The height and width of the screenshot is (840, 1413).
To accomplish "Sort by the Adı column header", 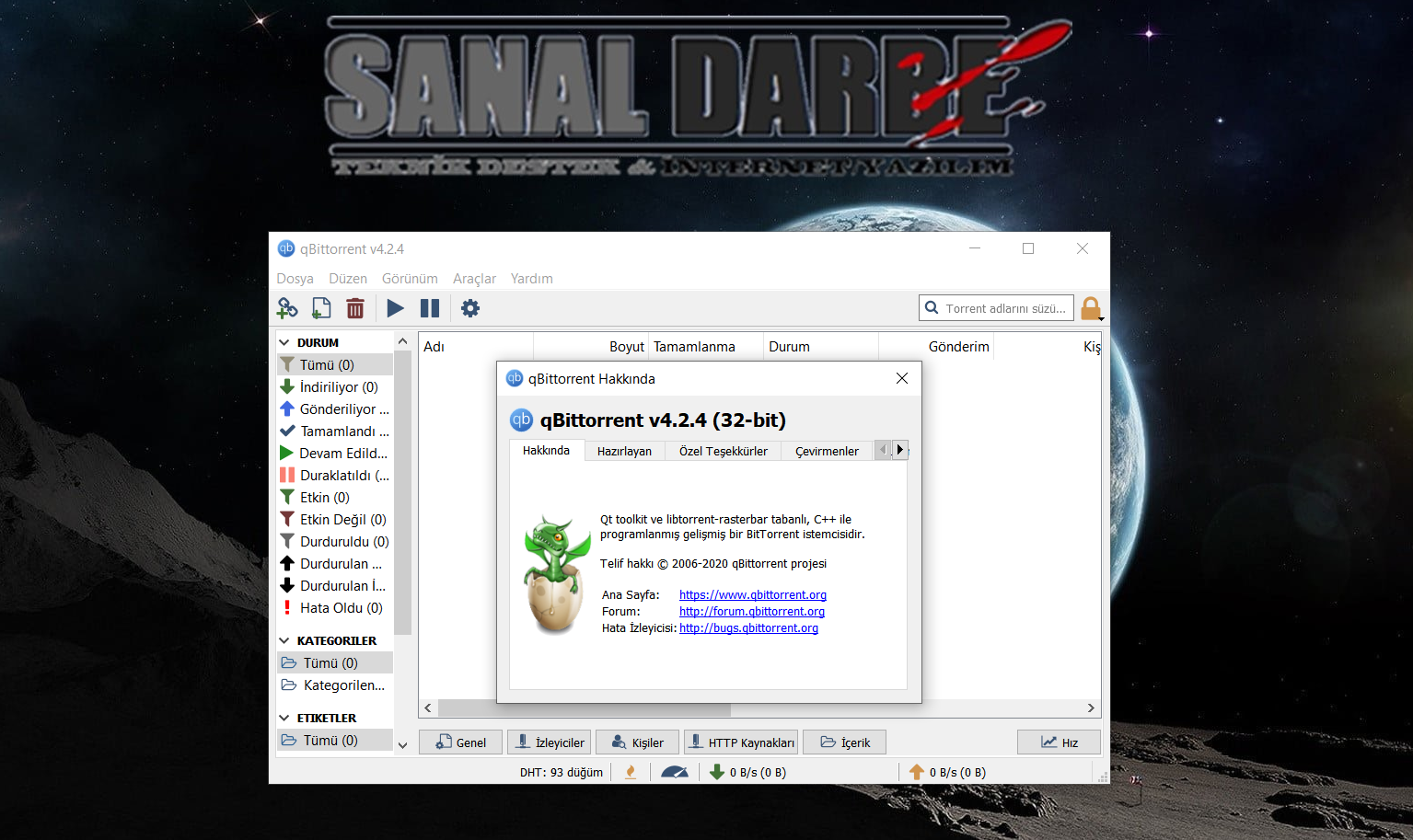I will tap(477, 347).
